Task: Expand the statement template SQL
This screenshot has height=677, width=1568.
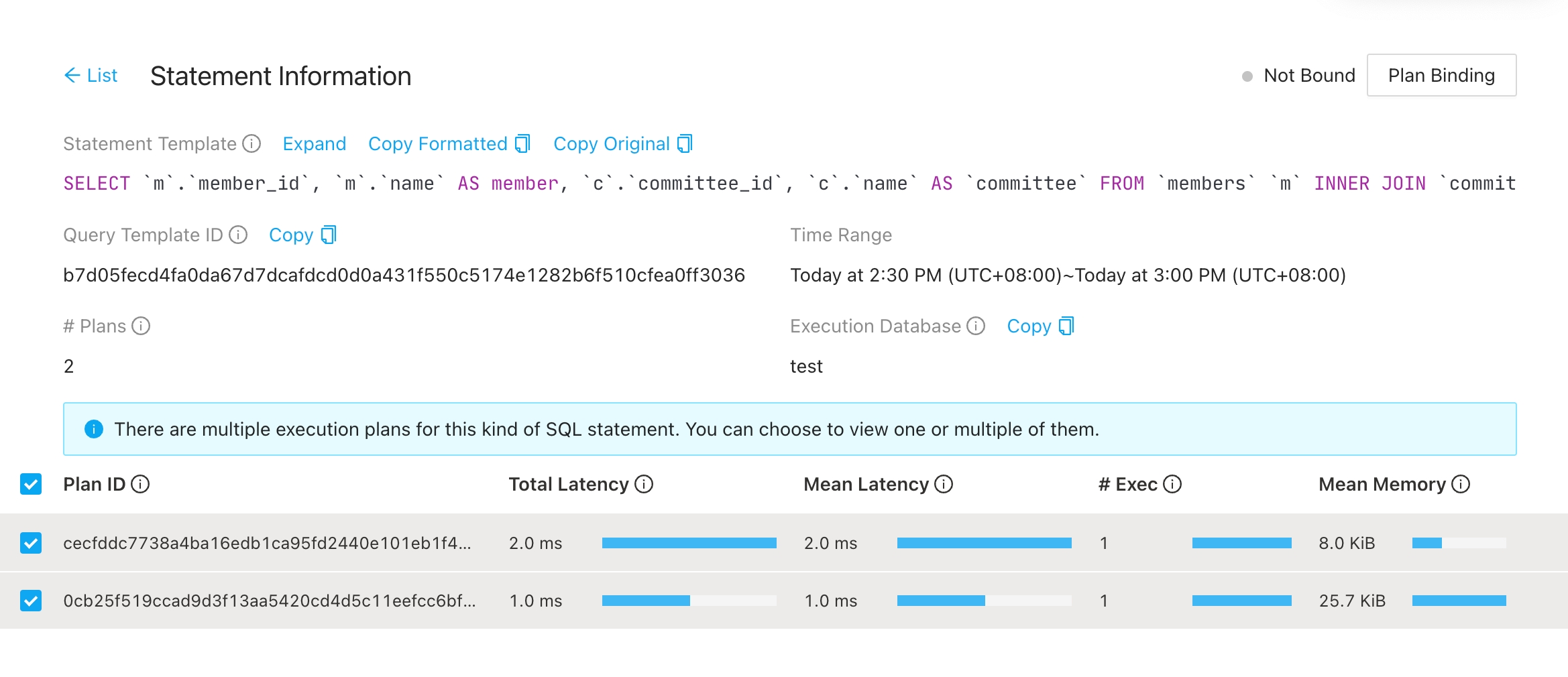Action: coord(314,143)
